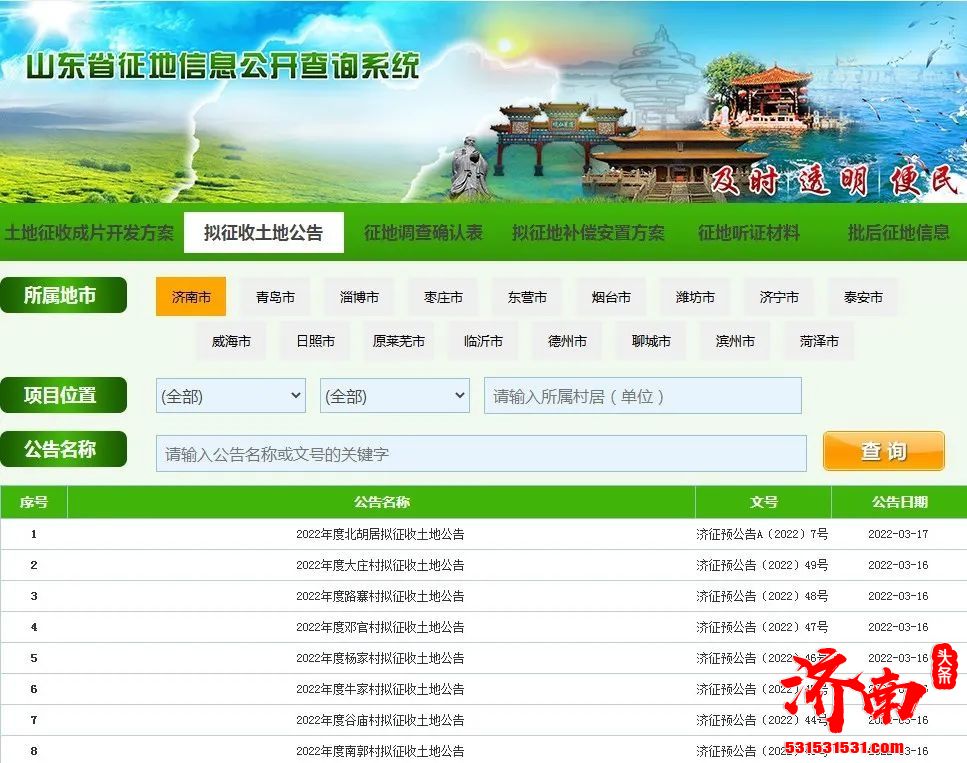Expand the first 项目位置 (全部) dropdown

[230, 395]
